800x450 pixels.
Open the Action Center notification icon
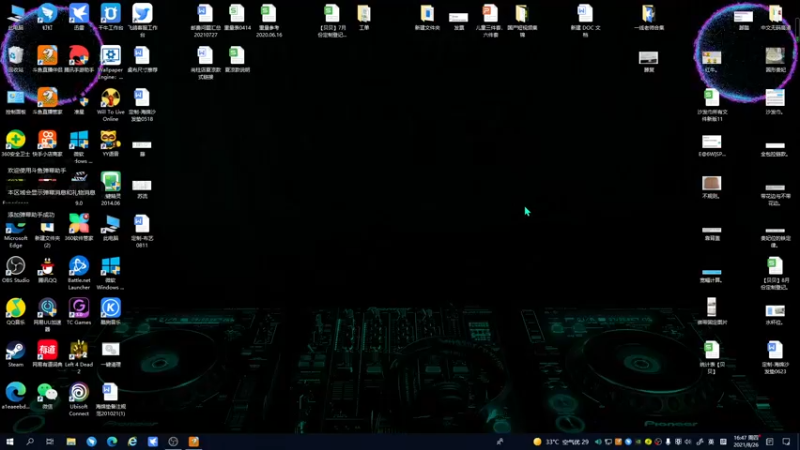(x=786, y=442)
